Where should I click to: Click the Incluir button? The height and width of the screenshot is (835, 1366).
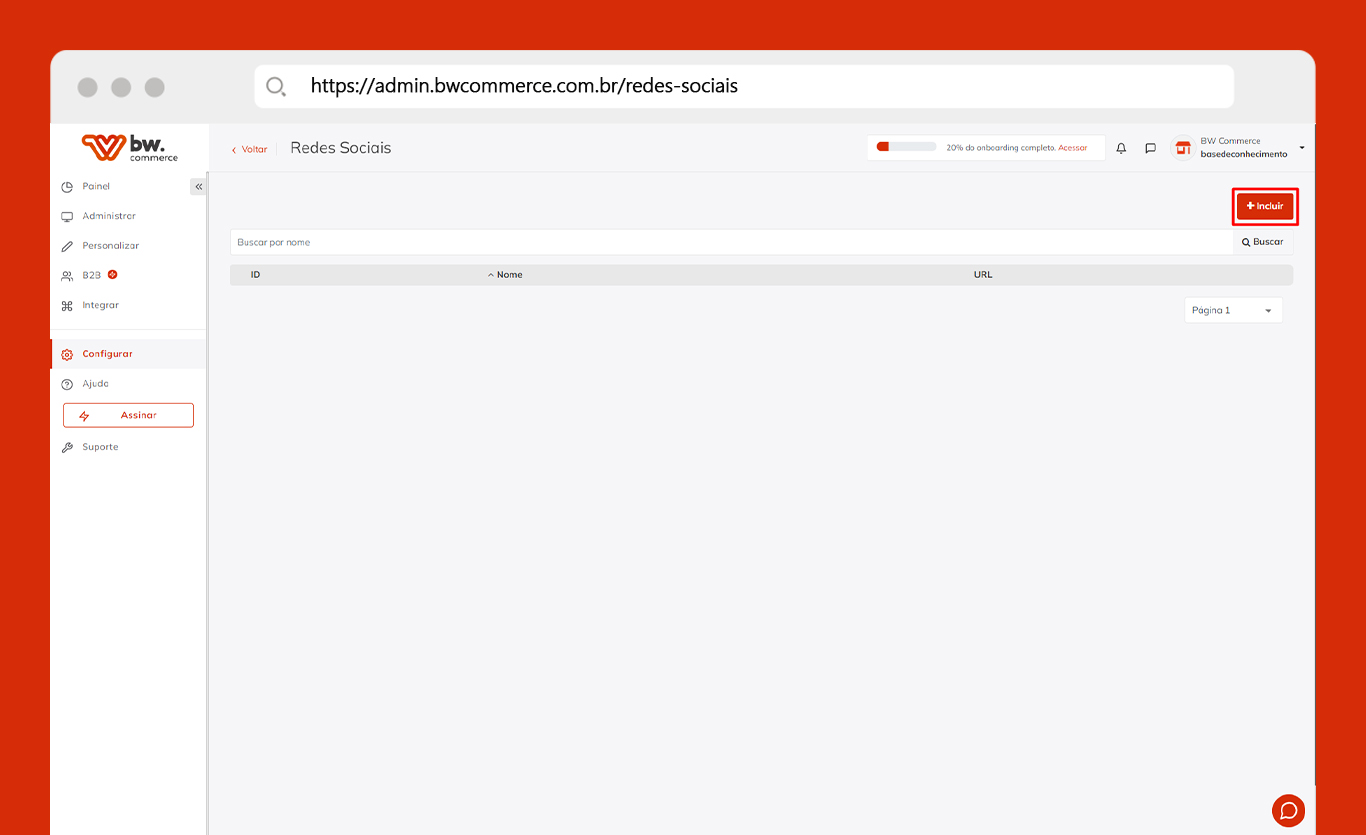pos(1265,206)
